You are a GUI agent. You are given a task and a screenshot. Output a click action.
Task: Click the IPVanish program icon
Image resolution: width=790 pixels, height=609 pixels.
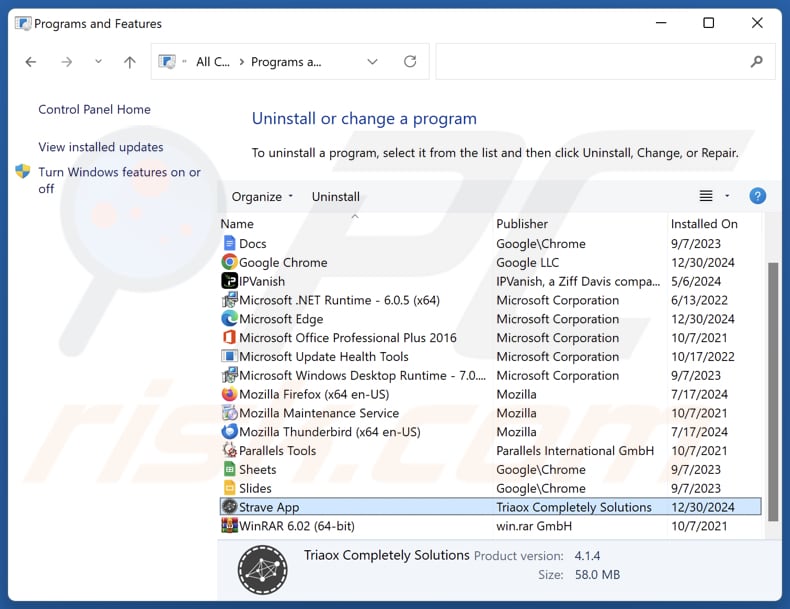[x=229, y=281]
